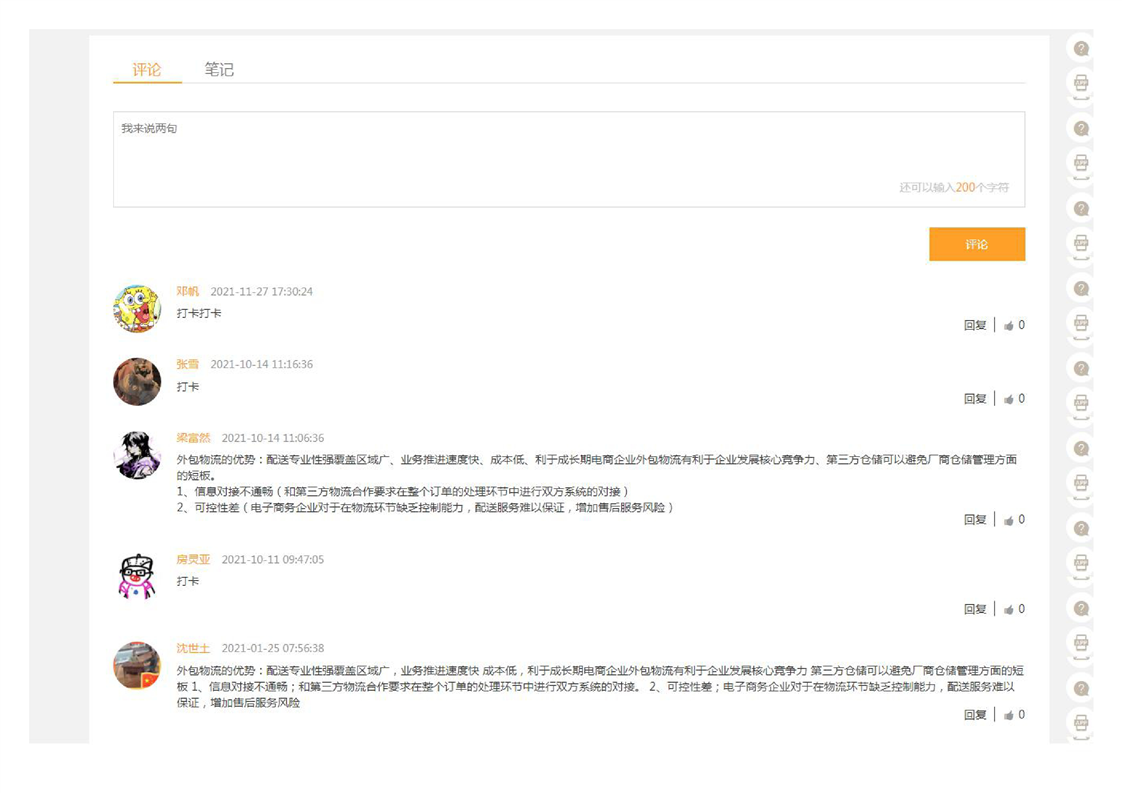The width and height of the screenshot is (1122, 793).
Task: Open 房灵亚's cartoon pig avatar
Action: pyautogui.click(x=137, y=576)
